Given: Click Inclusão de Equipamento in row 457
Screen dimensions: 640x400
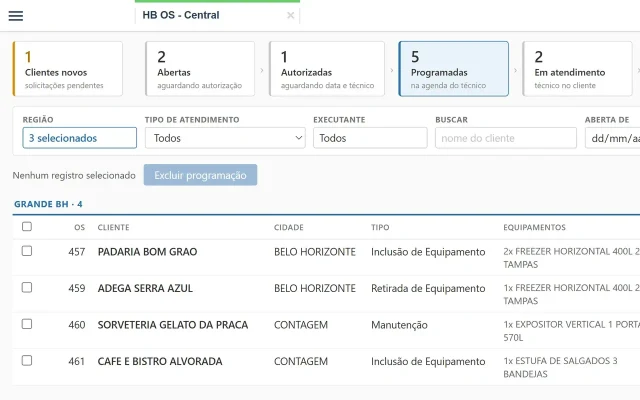Looking at the screenshot, I should 428,252.
